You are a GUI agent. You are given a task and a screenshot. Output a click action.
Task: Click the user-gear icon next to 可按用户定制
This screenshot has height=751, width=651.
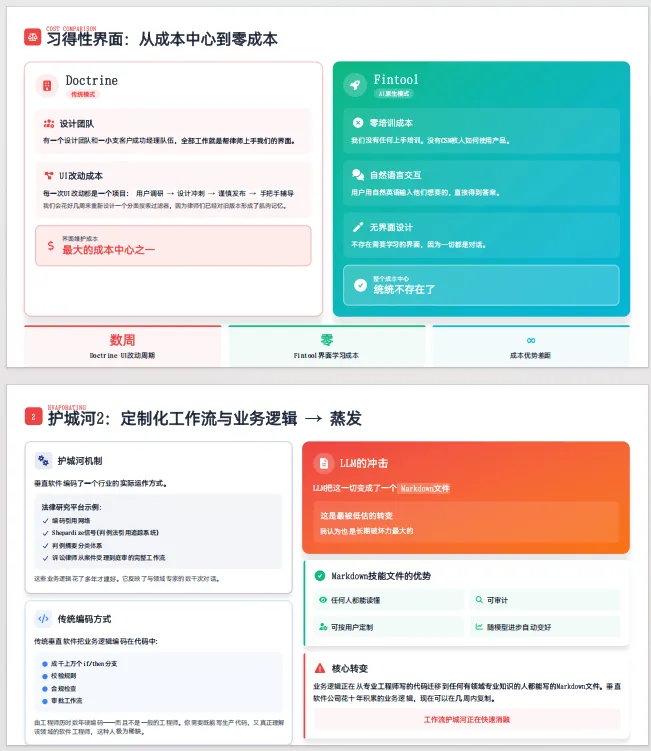[323, 626]
